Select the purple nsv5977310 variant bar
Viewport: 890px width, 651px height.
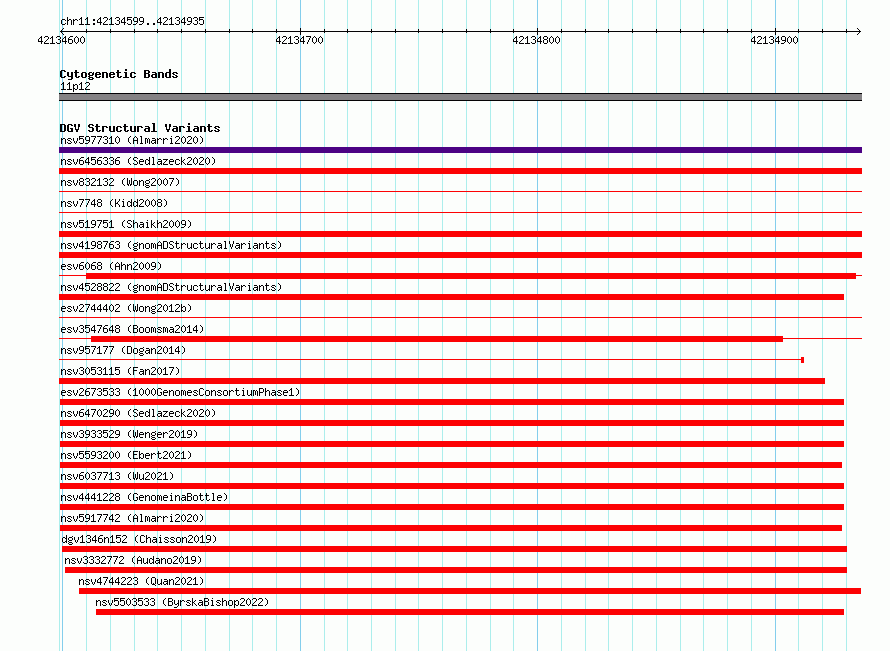[460, 150]
